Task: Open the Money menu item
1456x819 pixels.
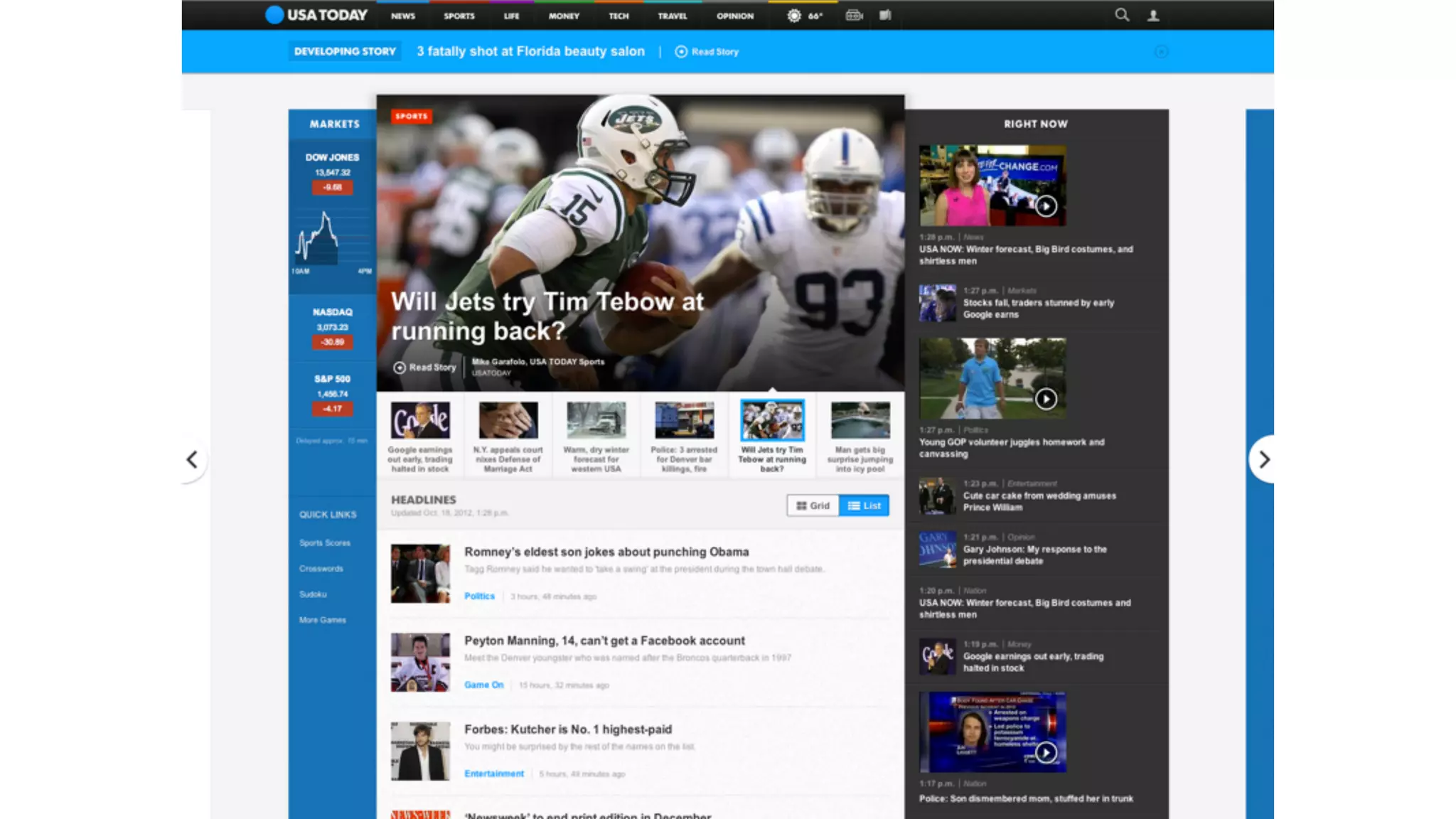Action: pos(564,16)
